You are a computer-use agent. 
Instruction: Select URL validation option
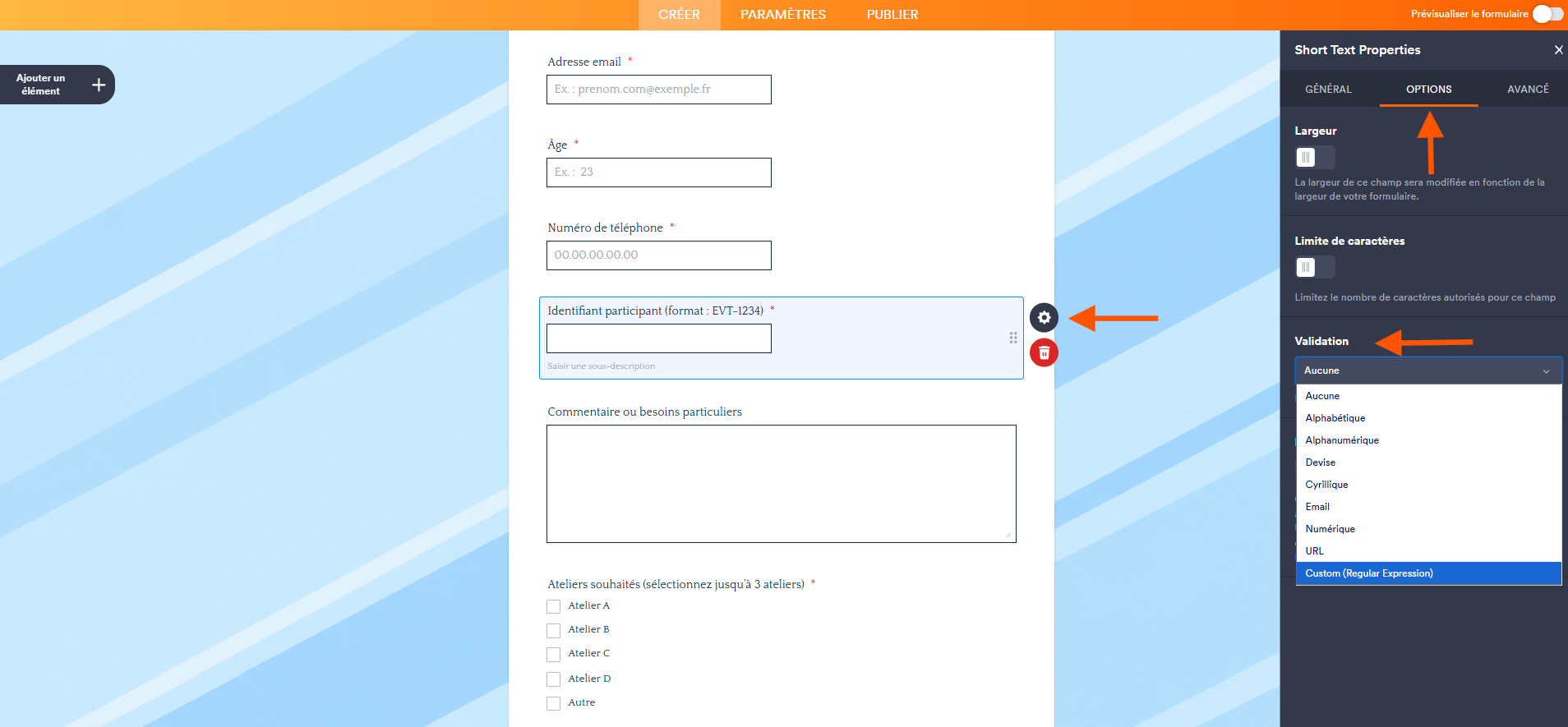coord(1428,551)
